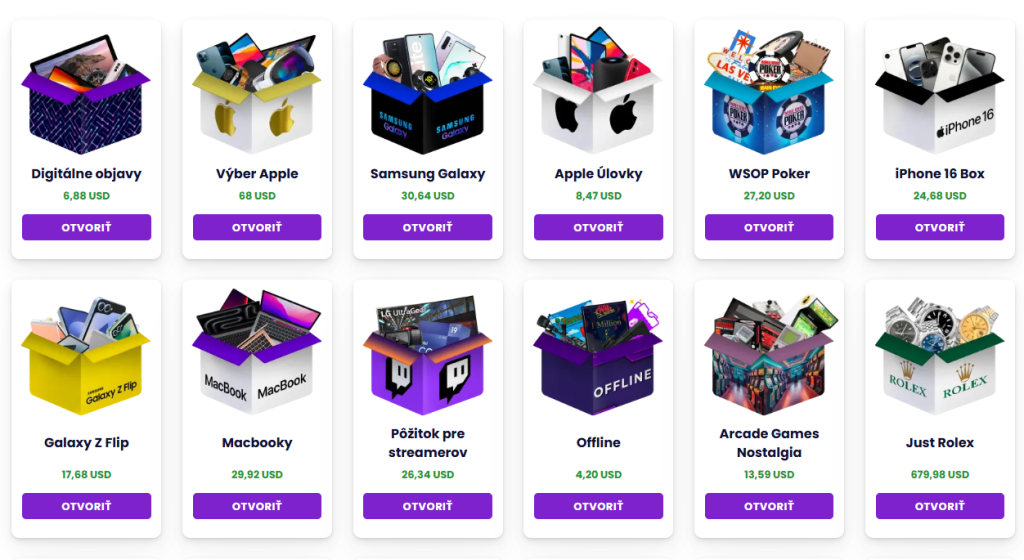Click the Twitch-logo streamer box image

click(428, 356)
